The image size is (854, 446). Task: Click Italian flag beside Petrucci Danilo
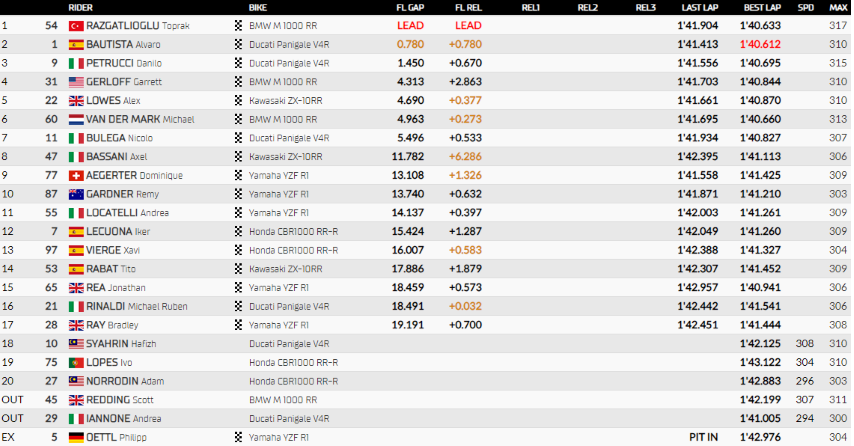[76, 63]
